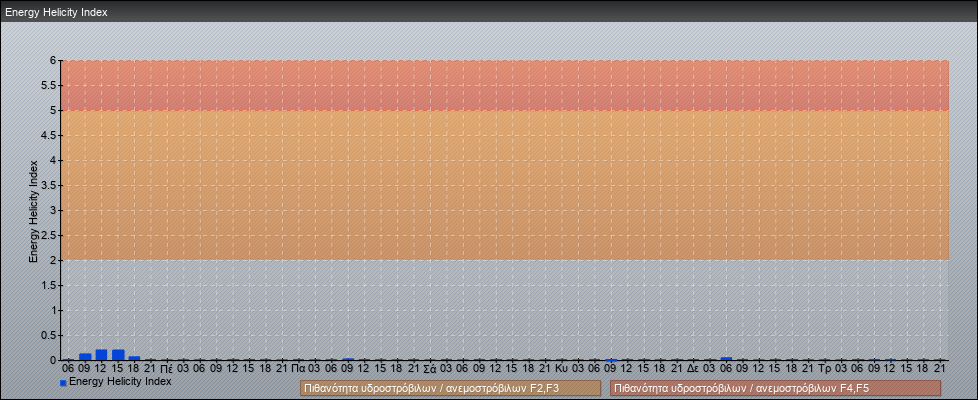Click the y-axis value 0
978x400 pixels.
(54, 360)
